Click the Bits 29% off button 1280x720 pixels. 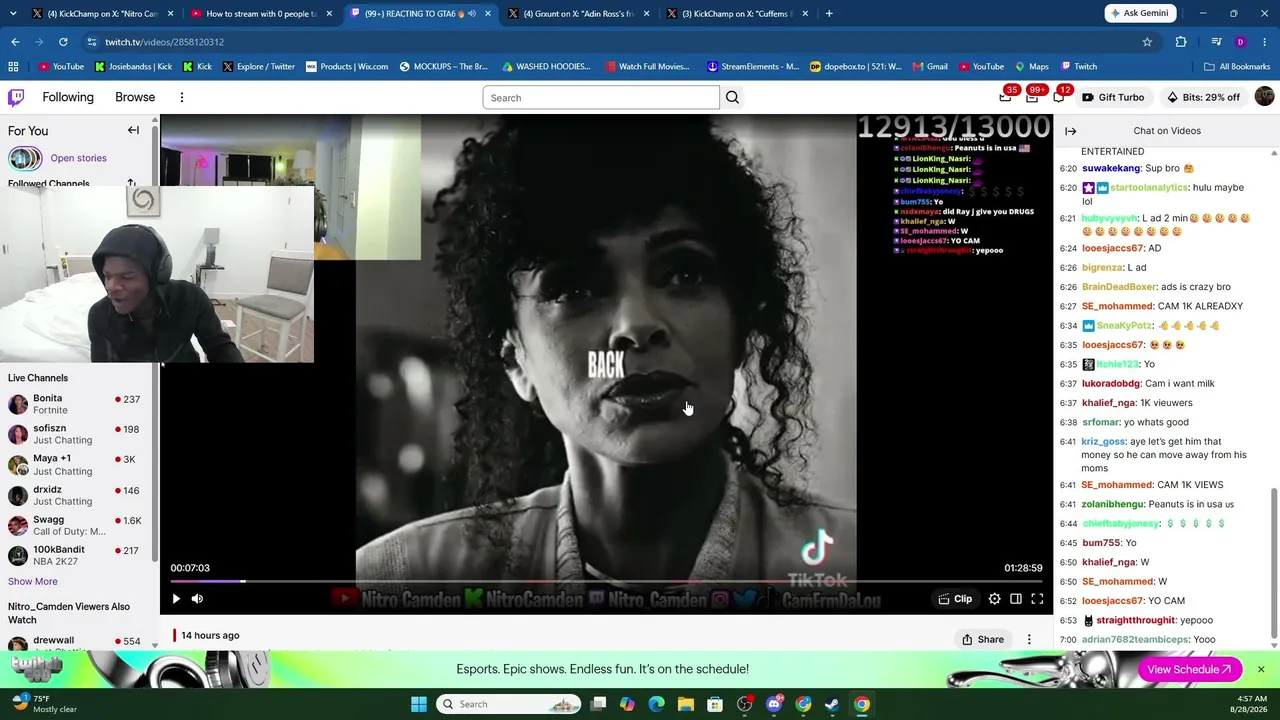(1203, 97)
